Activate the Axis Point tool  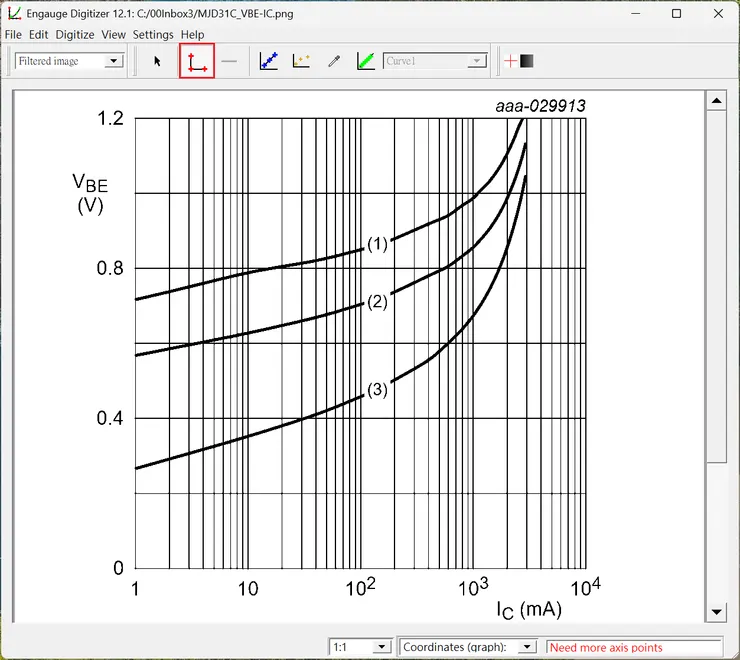[197, 61]
